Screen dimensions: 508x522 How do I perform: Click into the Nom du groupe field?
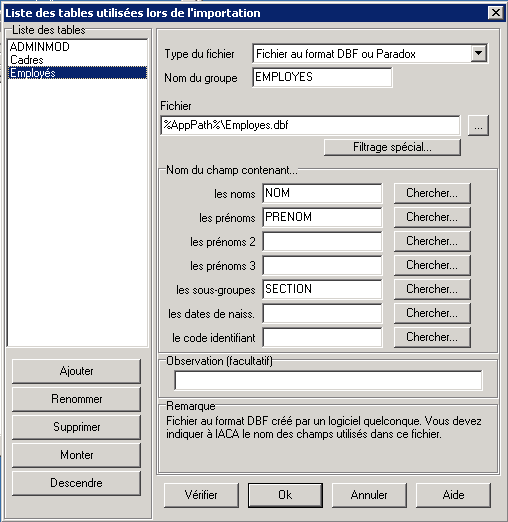pos(322,77)
